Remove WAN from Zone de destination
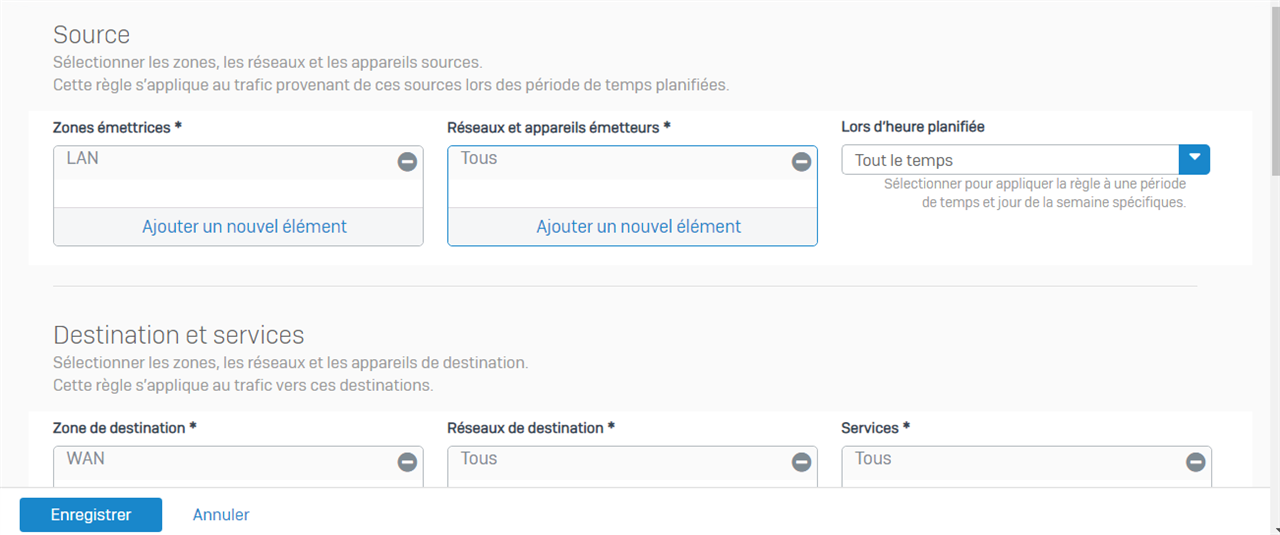The height and width of the screenshot is (535, 1280). [407, 462]
